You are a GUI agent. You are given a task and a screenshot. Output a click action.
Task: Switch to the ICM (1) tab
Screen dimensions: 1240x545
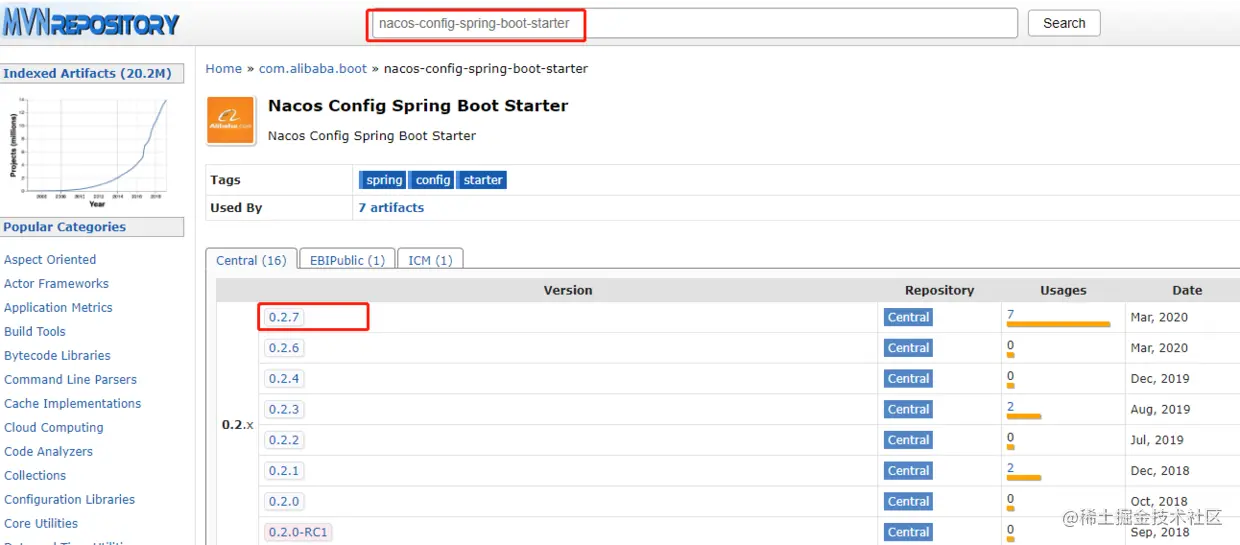pos(430,260)
